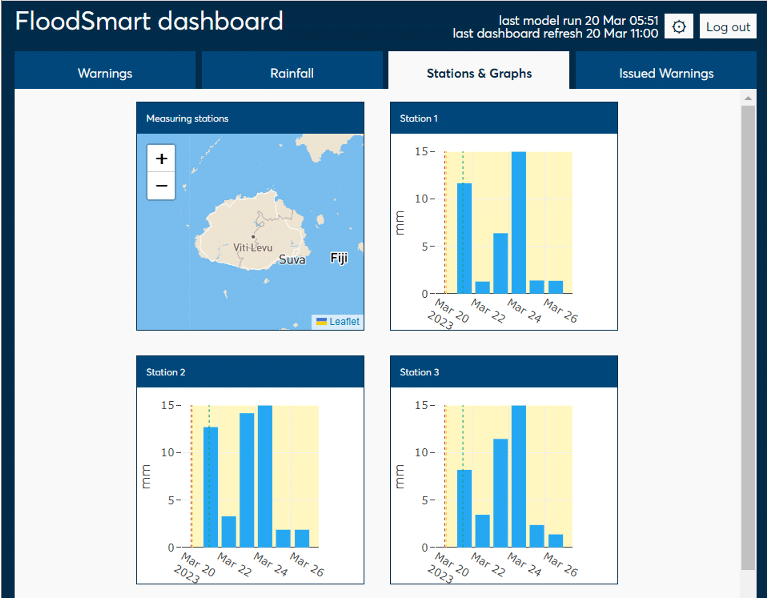Select the Stations & Graphs tab
This screenshot has width=768, height=598.
click(x=479, y=73)
